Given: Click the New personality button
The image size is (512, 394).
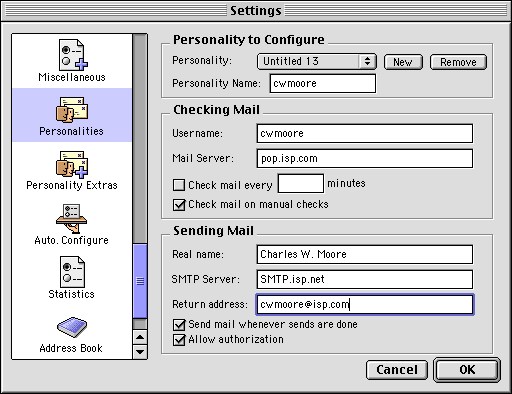Looking at the screenshot, I should pyautogui.click(x=403, y=62).
